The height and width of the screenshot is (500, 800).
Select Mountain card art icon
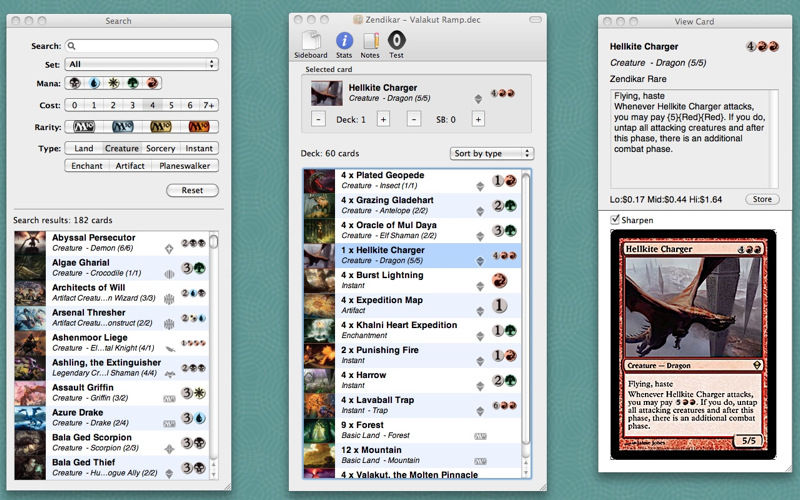(319, 456)
